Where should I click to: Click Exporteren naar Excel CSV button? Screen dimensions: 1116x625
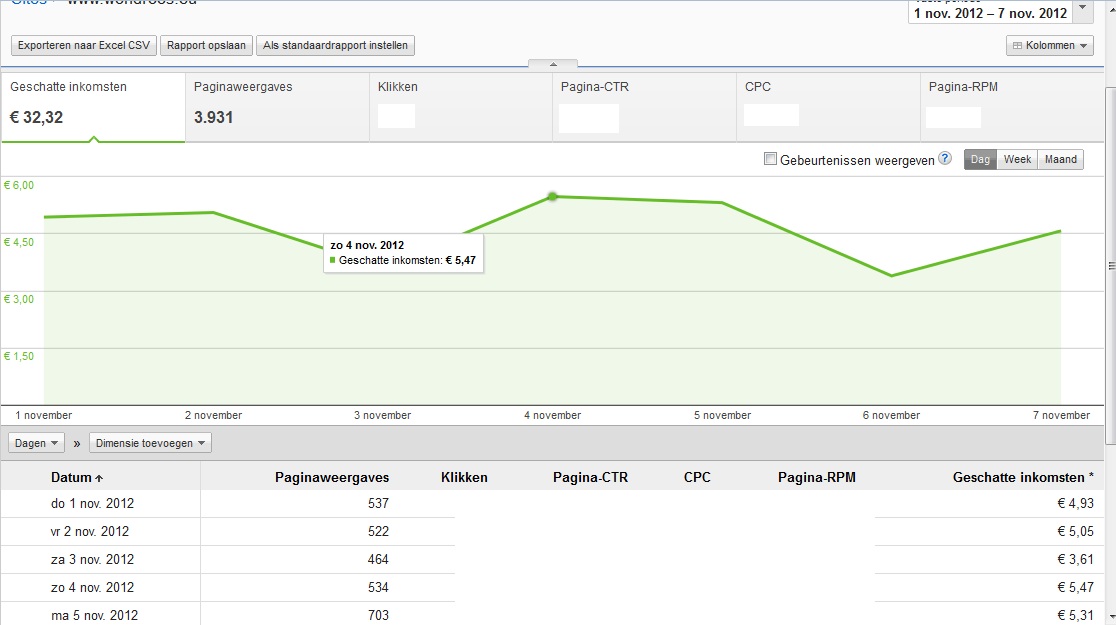pyautogui.click(x=84, y=46)
